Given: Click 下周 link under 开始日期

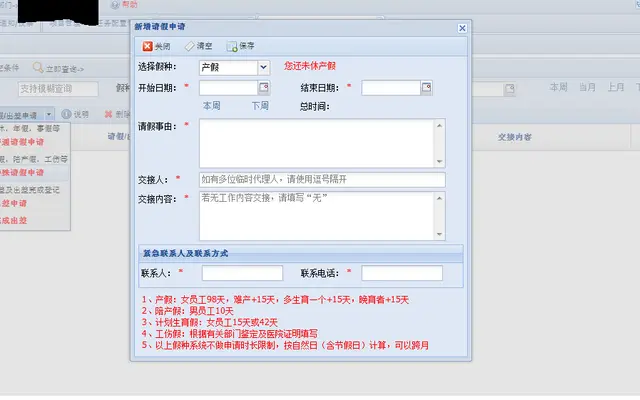Looking at the screenshot, I should pyautogui.click(x=260, y=106).
